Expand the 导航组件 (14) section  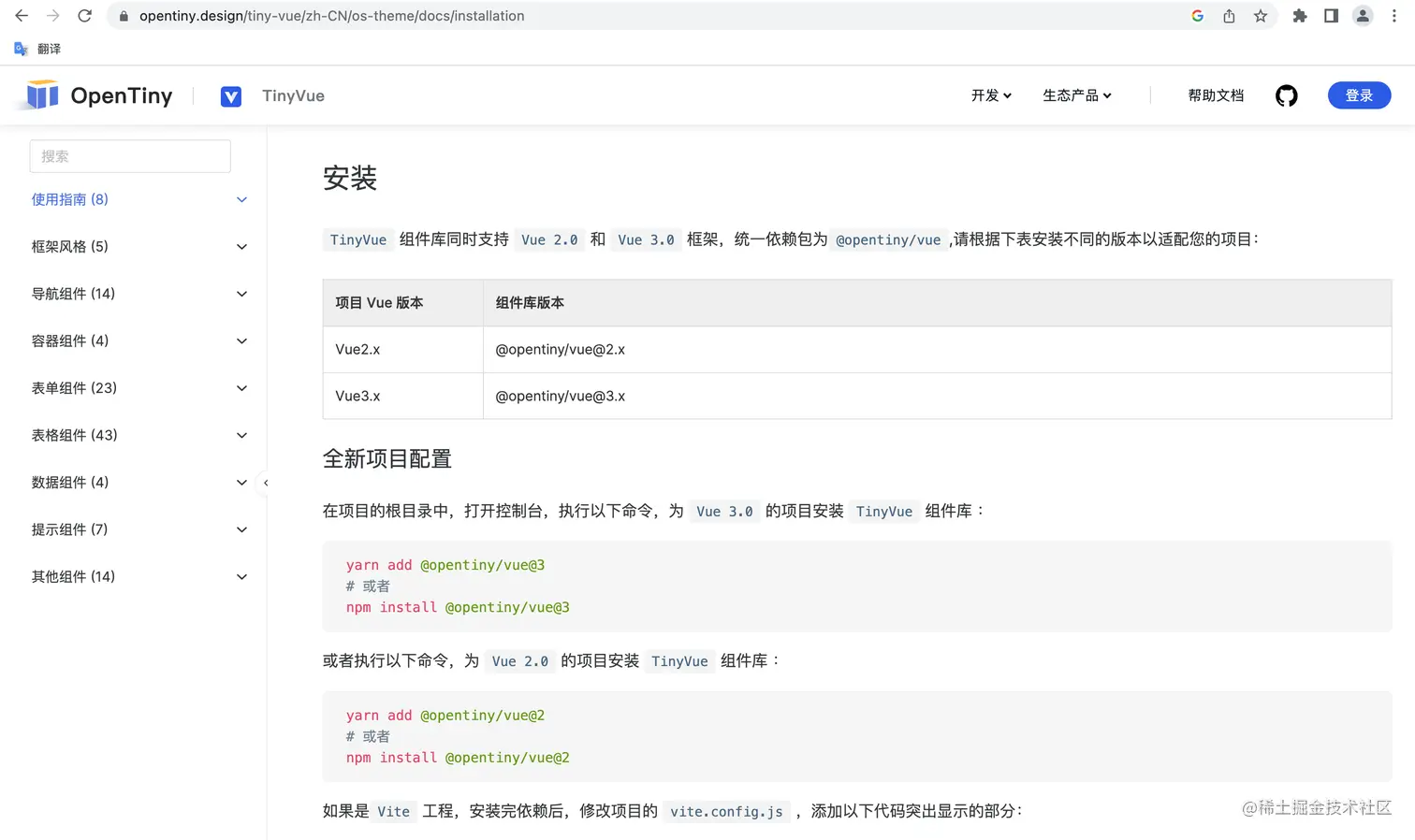(139, 294)
